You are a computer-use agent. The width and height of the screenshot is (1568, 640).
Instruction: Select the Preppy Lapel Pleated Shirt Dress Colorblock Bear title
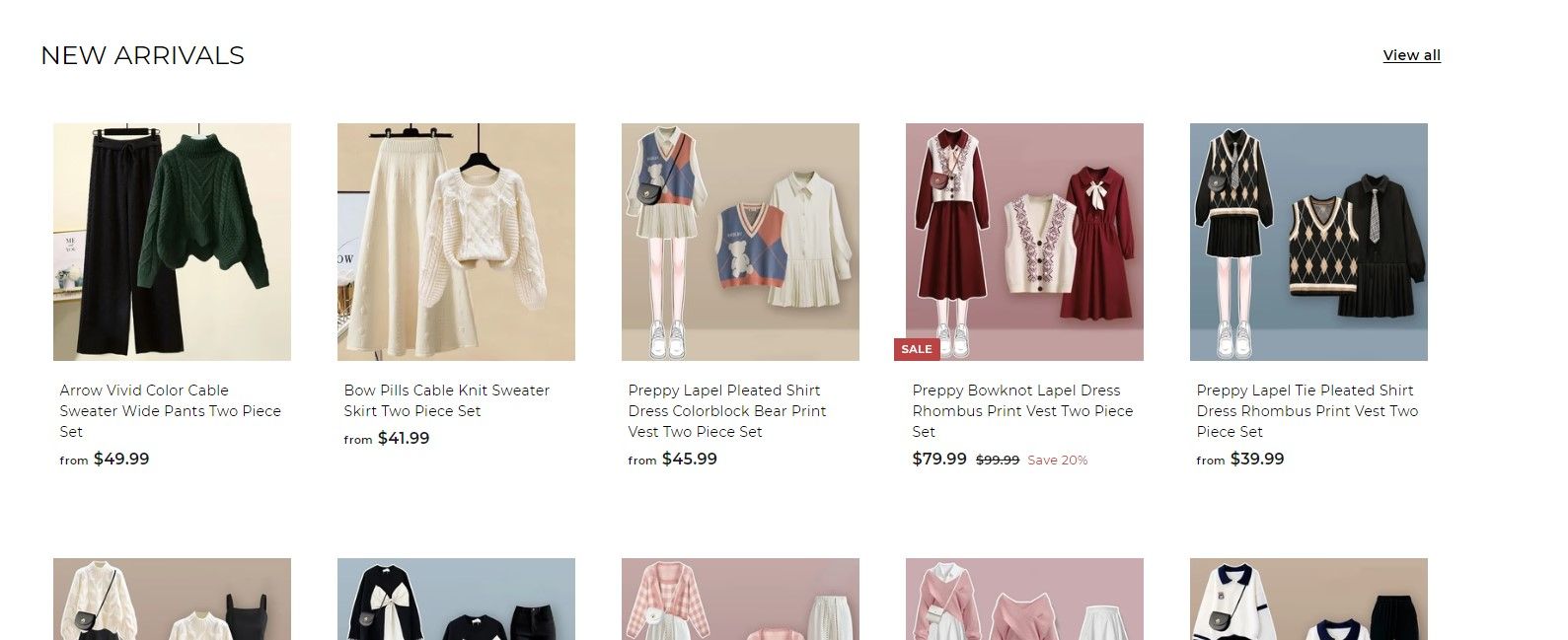[x=727, y=411]
